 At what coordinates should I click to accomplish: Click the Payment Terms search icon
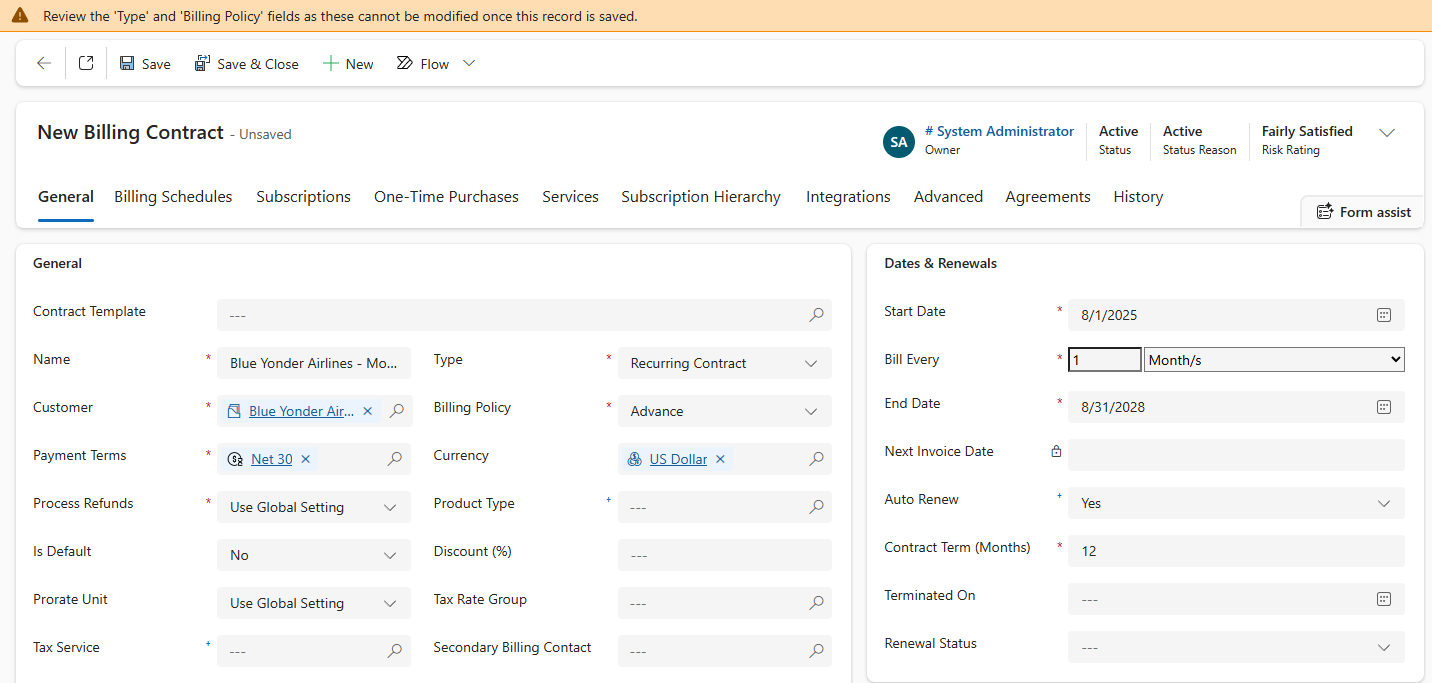coord(395,459)
